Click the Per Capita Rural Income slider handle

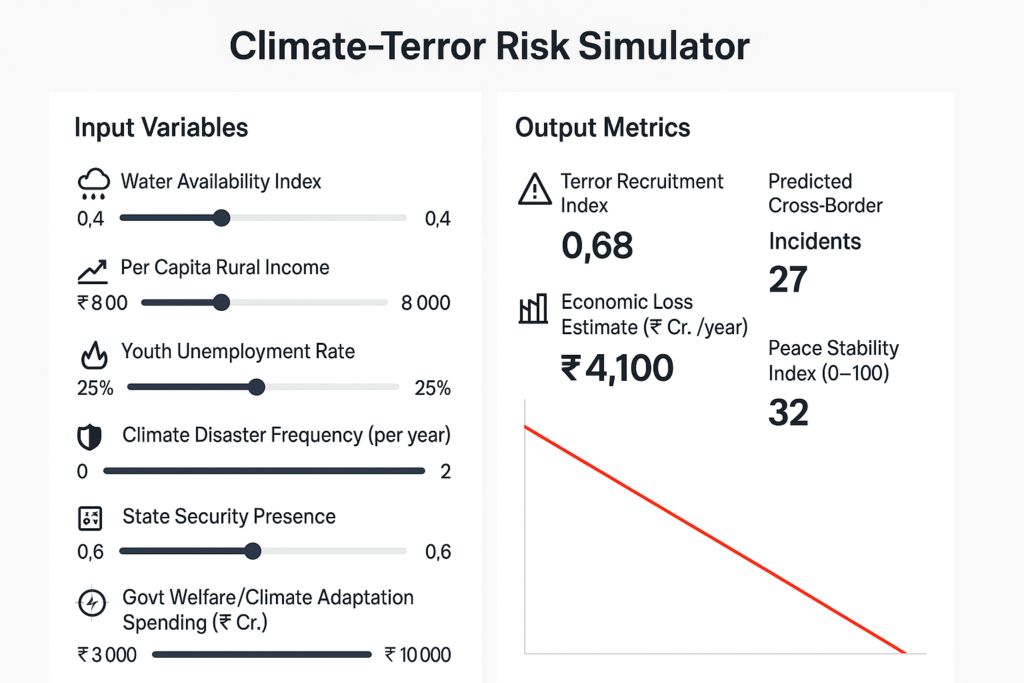coord(222,302)
